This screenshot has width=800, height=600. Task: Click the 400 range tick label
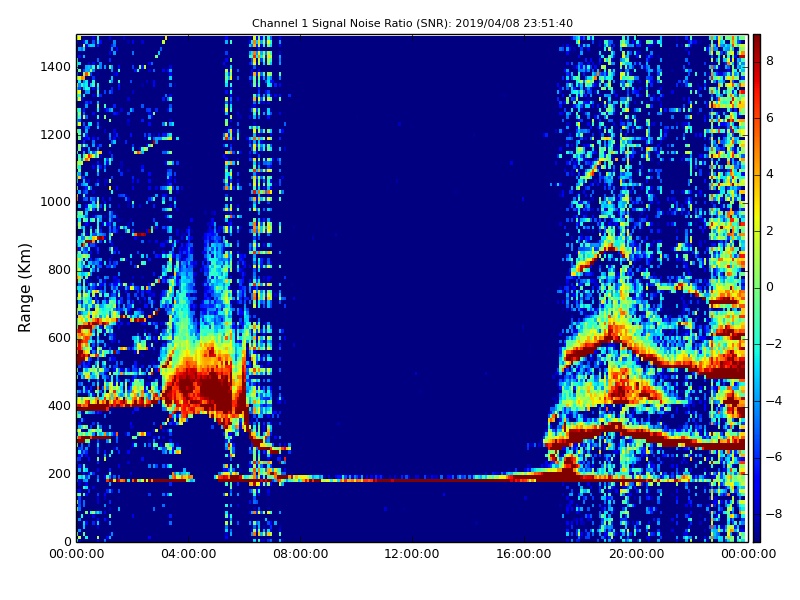pyautogui.click(x=59, y=406)
